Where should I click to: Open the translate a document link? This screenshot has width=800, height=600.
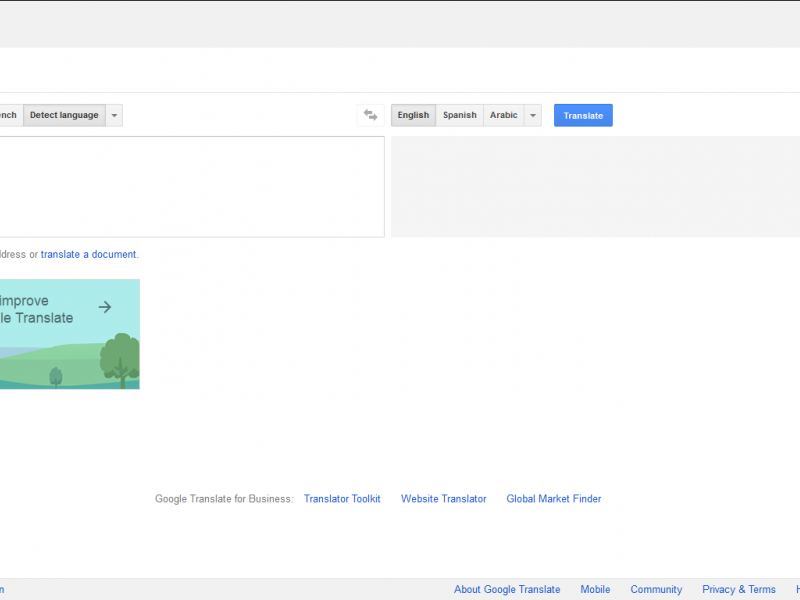[x=89, y=254]
